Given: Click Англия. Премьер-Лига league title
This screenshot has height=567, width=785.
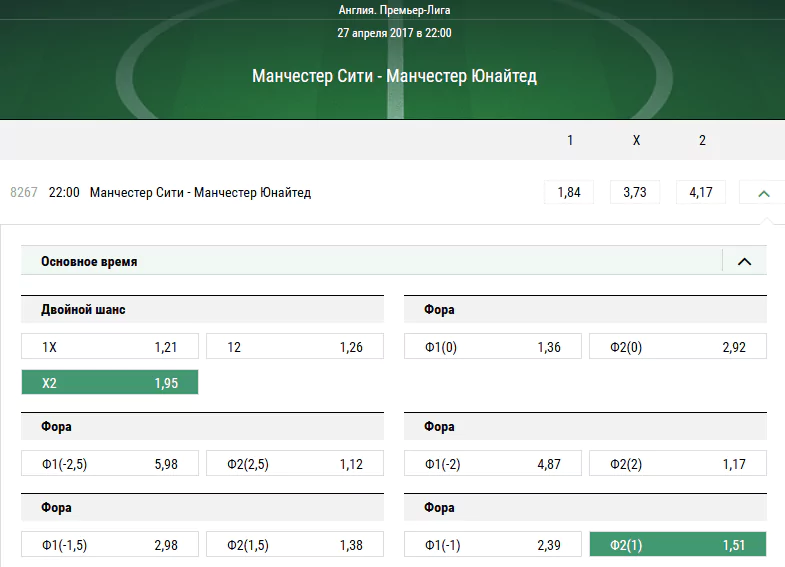Looking at the screenshot, I should tap(395, 10).
